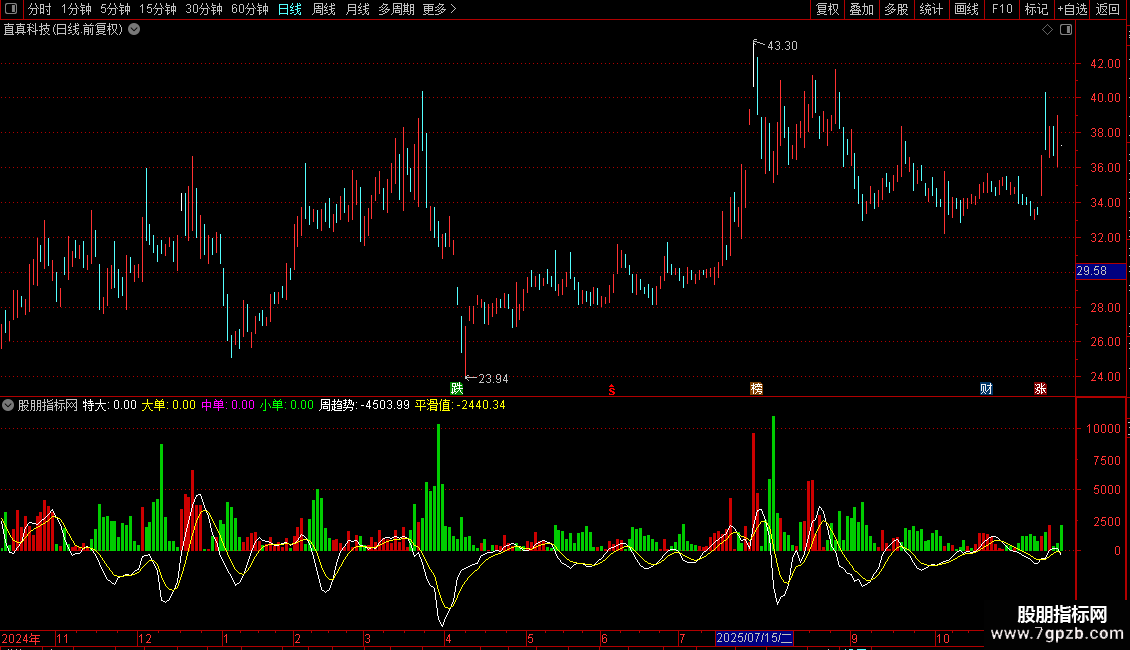The width and height of the screenshot is (1130, 650).
Task: Switch to 分时 chart view
Action: click(40, 9)
